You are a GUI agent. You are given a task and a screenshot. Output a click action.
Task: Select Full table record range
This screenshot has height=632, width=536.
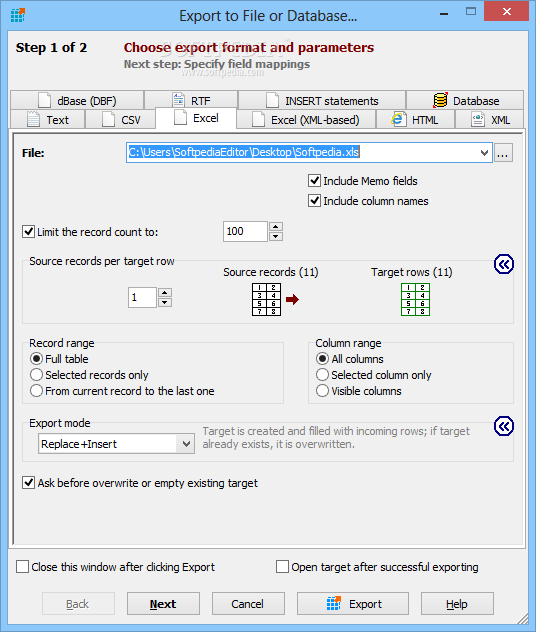[59, 359]
